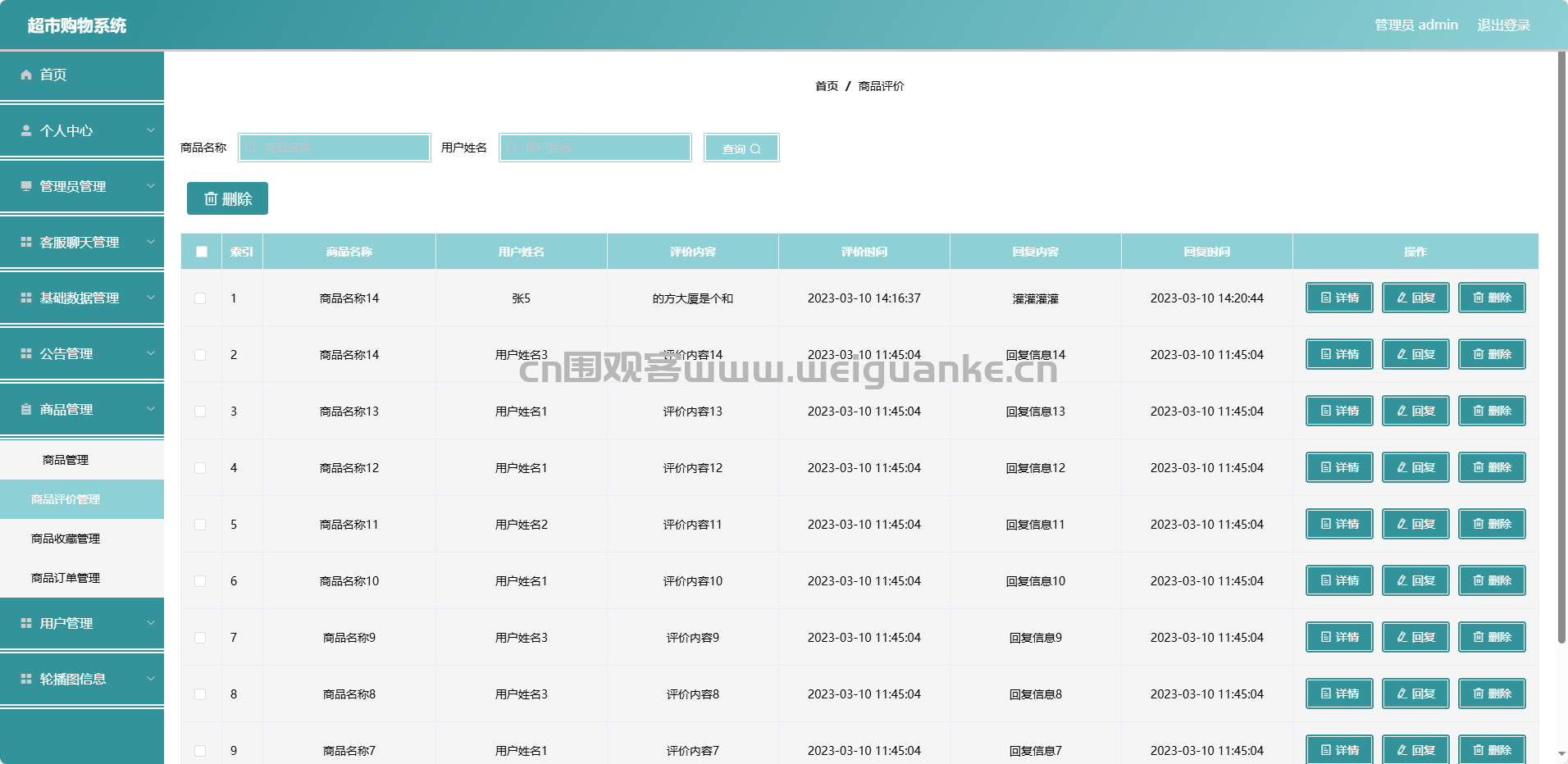Viewport: 1568px width, 764px height.
Task: Click the search icon inside 商品名称 input
Action: click(x=251, y=148)
